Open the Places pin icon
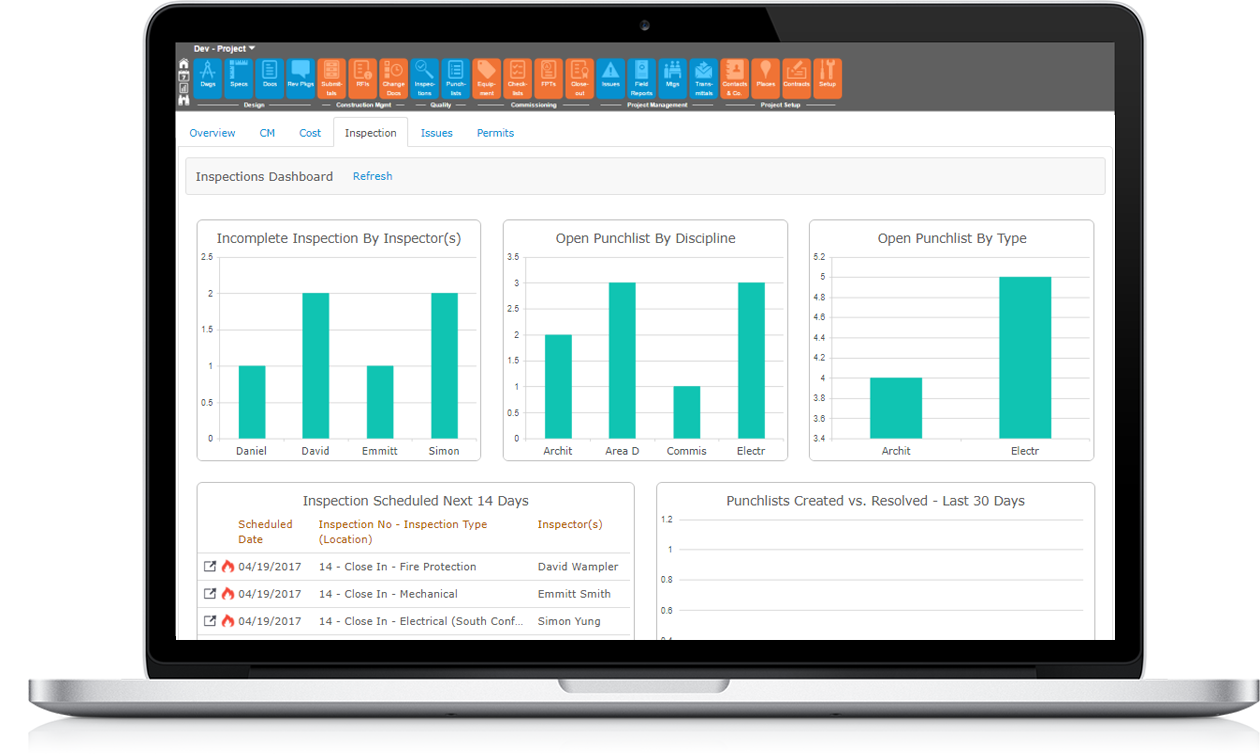The width and height of the screenshot is (1260, 756). 765,77
